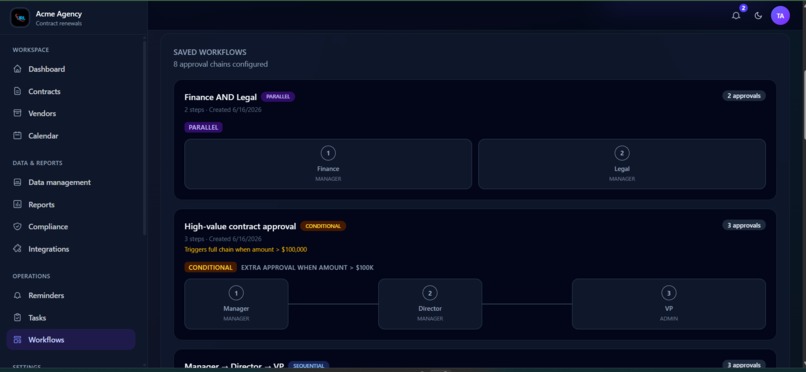Screen dimensions: 806x372
Task: Click the Workflows sidebar icon
Action: coord(17,340)
